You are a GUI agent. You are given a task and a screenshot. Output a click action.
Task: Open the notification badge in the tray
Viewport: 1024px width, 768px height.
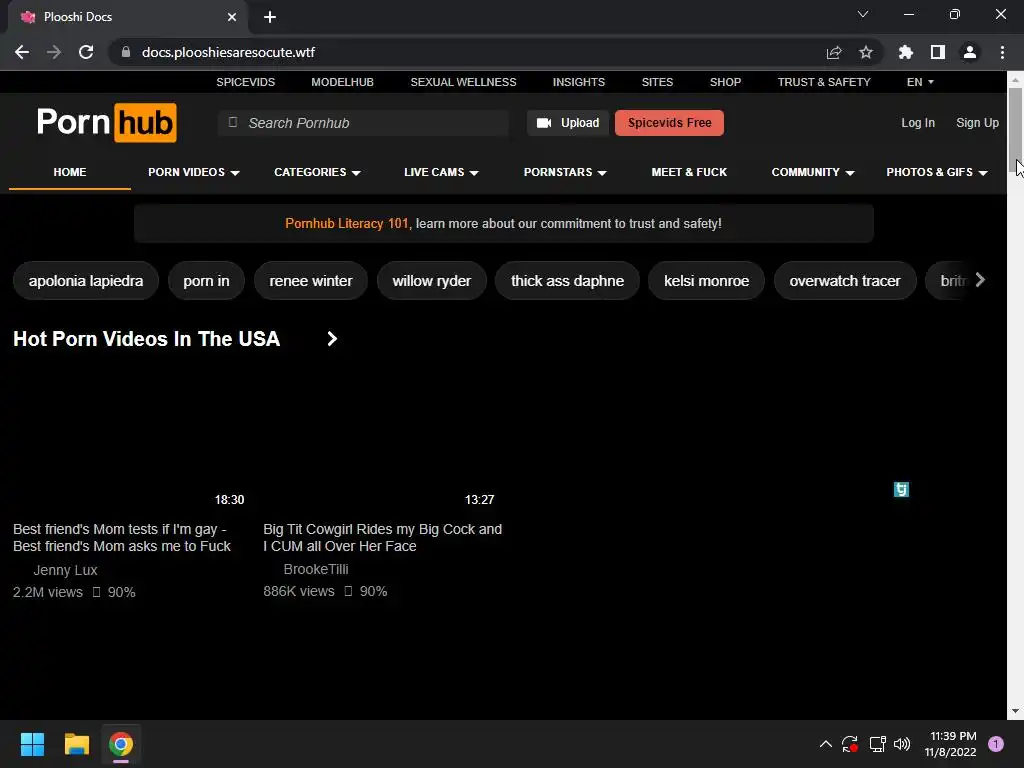click(x=995, y=744)
